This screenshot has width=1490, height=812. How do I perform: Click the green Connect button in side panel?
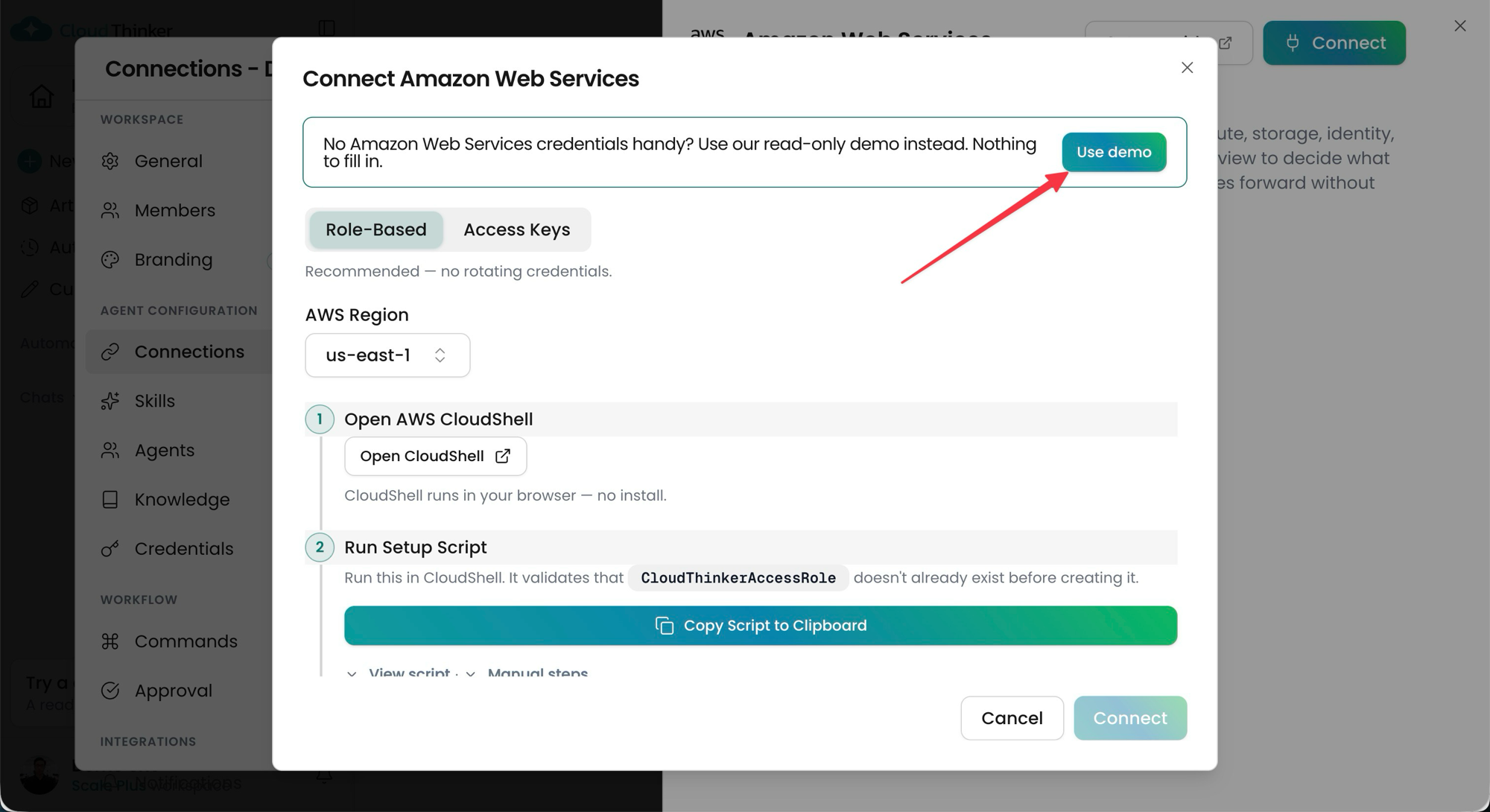(x=1334, y=43)
